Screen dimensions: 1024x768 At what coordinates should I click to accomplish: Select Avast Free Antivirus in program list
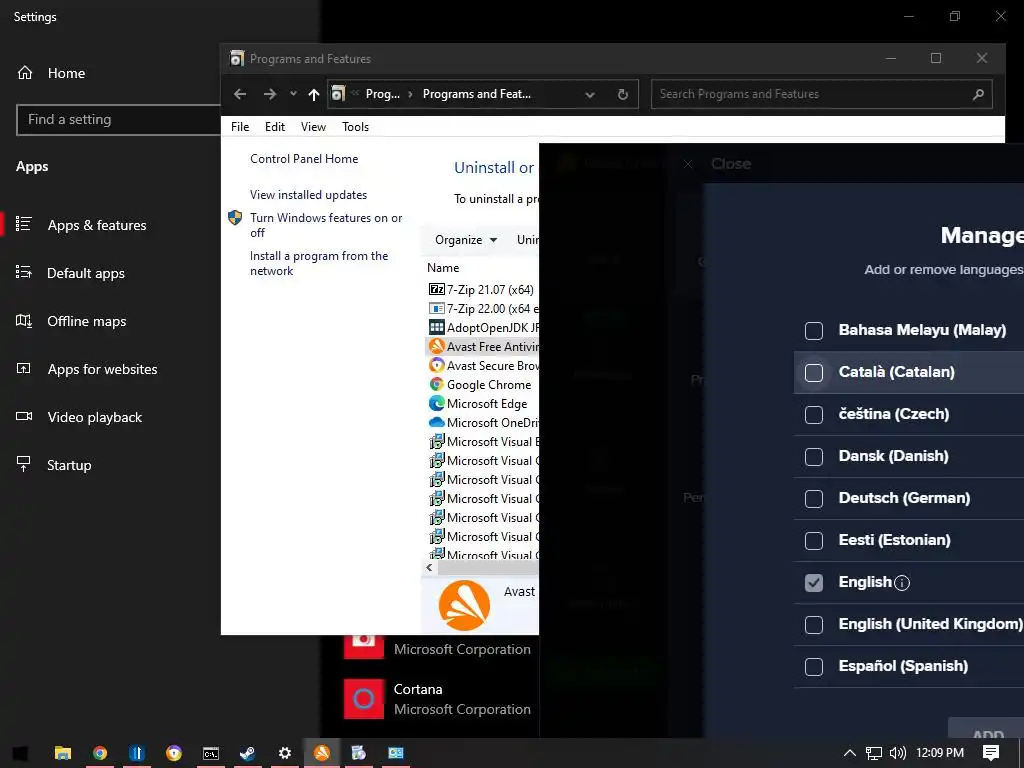coord(483,346)
